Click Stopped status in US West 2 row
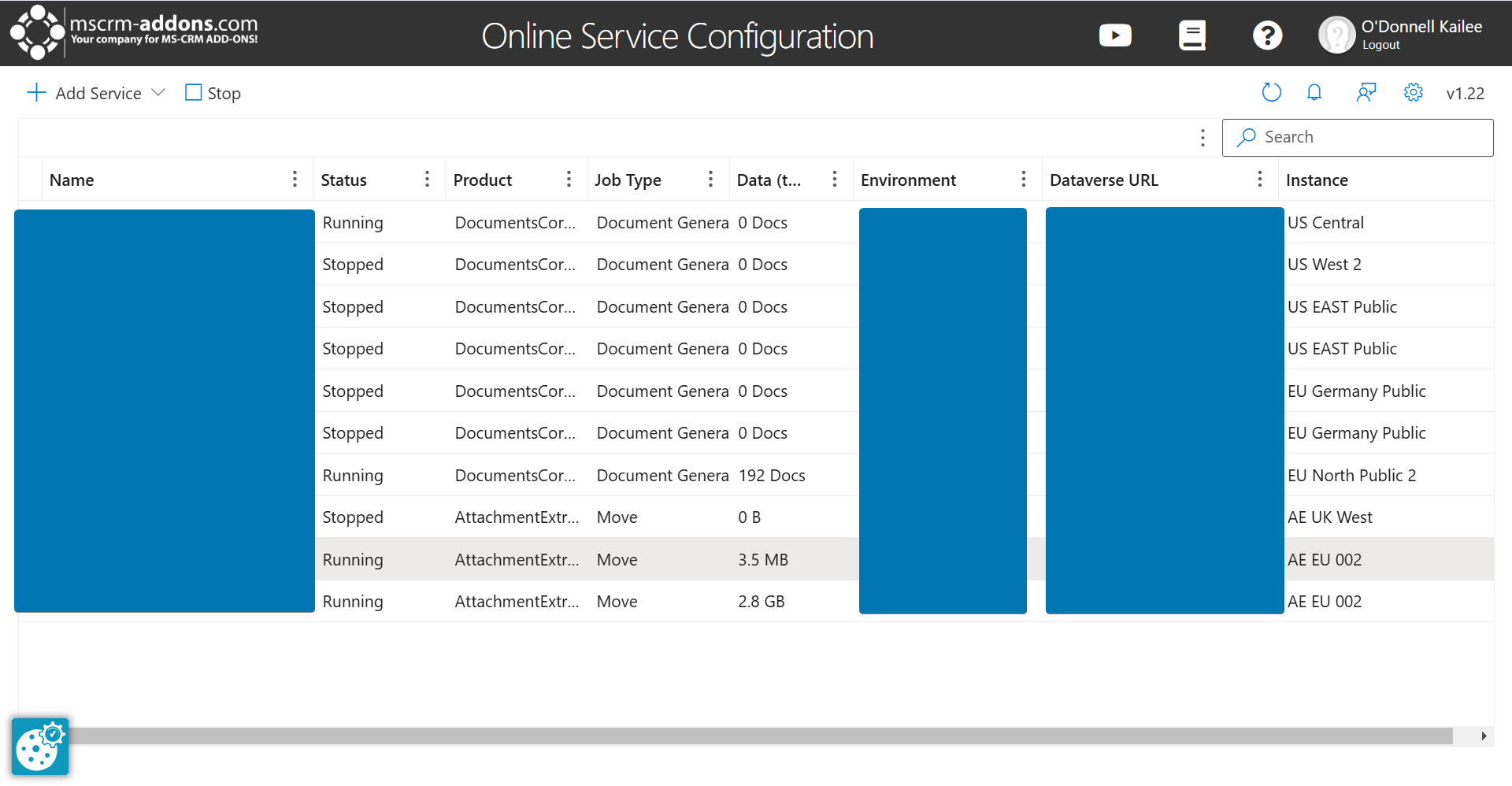Viewport: 1512px width, 786px height. click(x=353, y=265)
